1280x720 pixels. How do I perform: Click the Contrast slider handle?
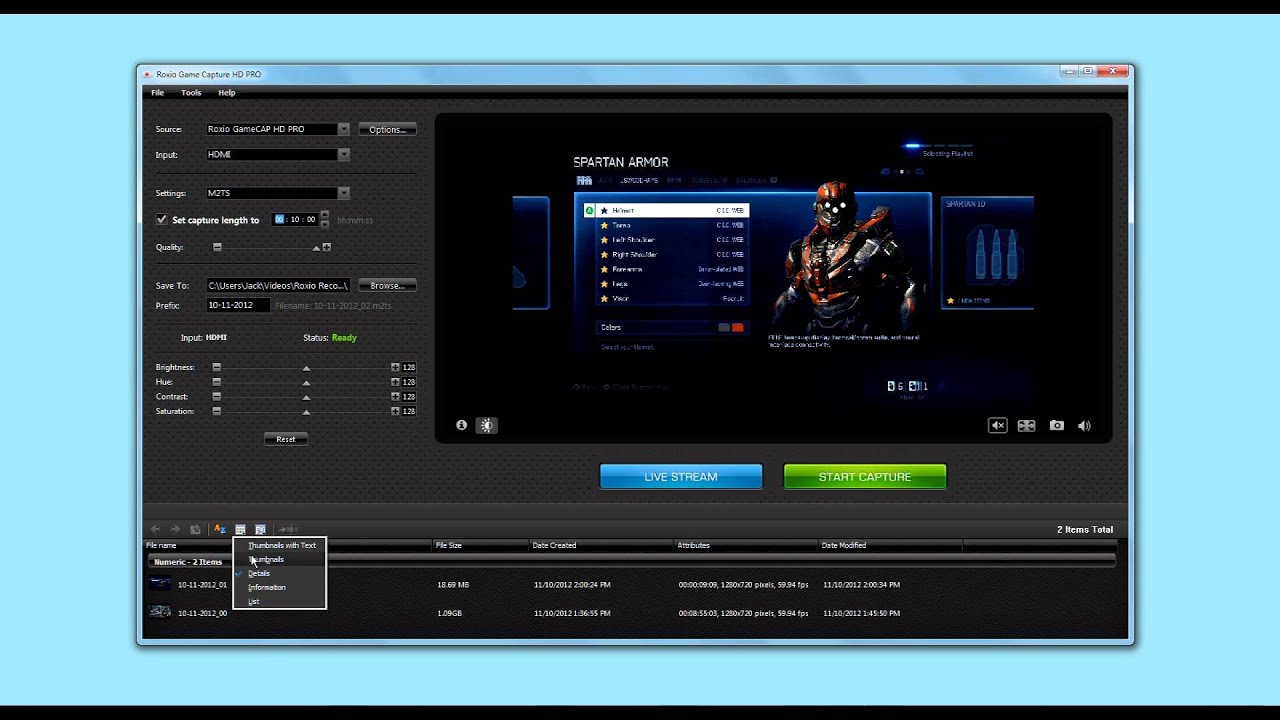(x=306, y=397)
